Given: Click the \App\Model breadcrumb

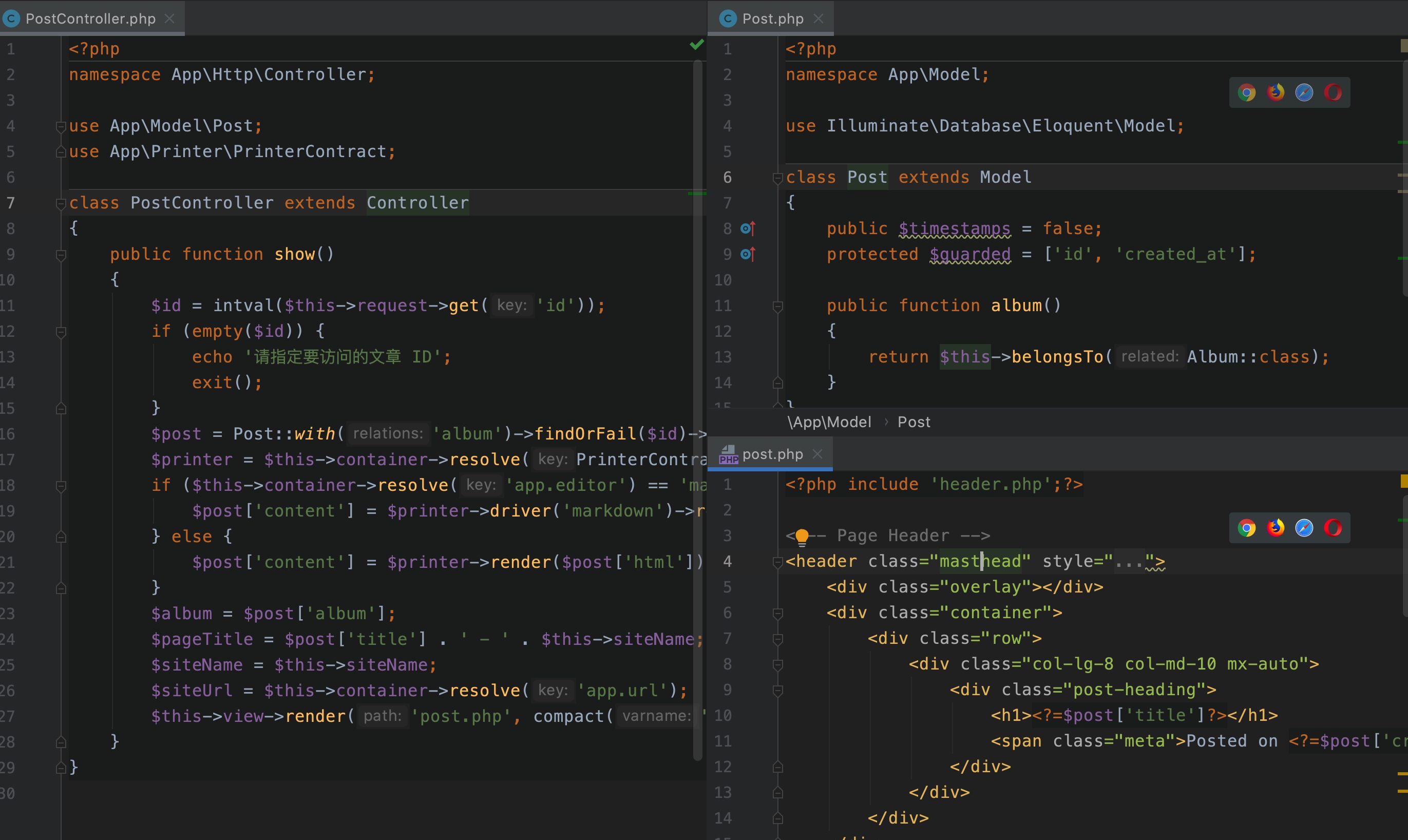Looking at the screenshot, I should (x=829, y=422).
